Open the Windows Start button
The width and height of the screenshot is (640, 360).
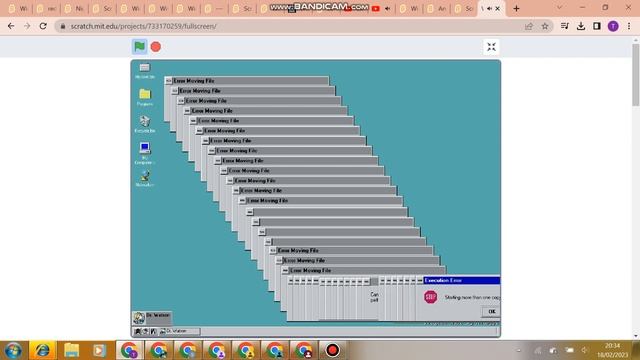13,350
